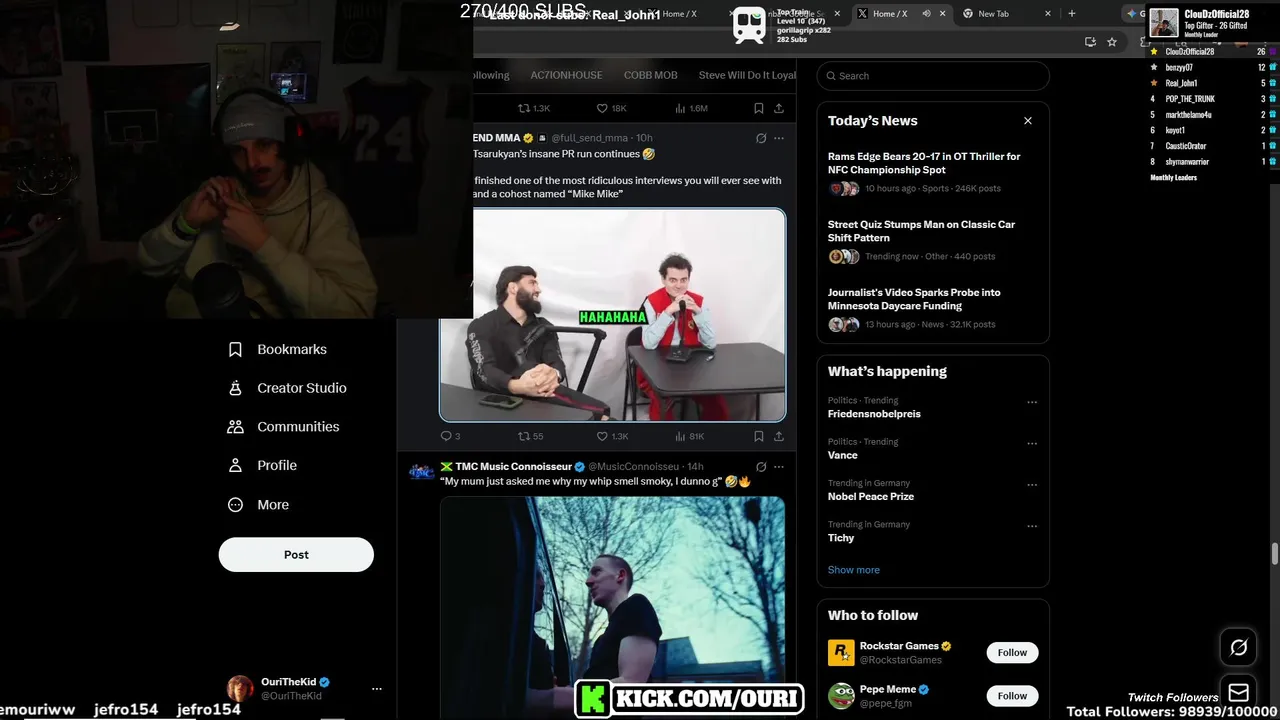Open Grok icon on full_send_mma post
This screenshot has height=720, width=1280.
point(761,138)
